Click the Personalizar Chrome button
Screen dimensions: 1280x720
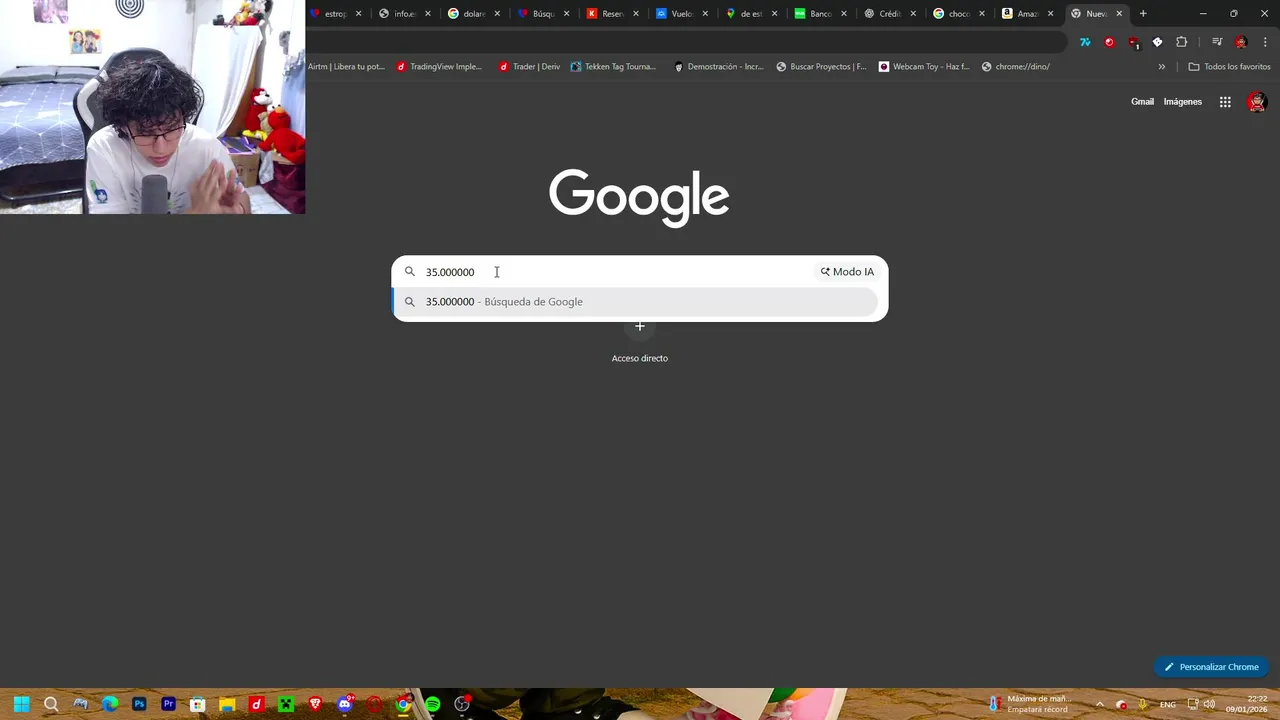[1211, 667]
